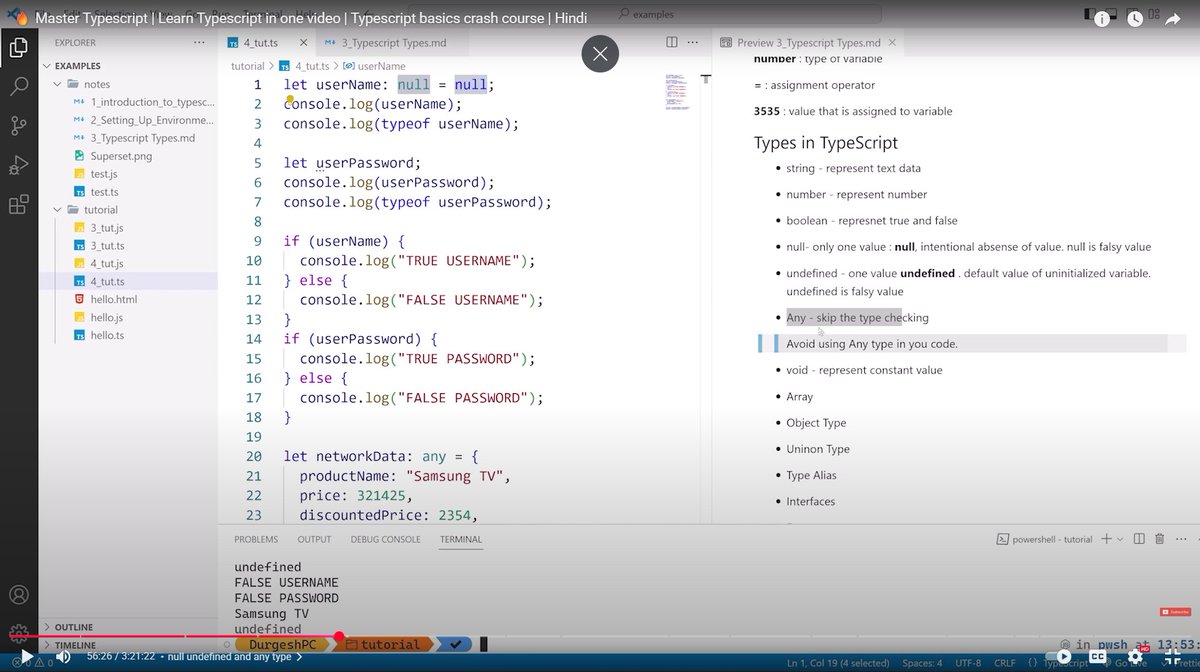
Task: Click the split editor icon beside editor tabs
Action: click(672, 43)
